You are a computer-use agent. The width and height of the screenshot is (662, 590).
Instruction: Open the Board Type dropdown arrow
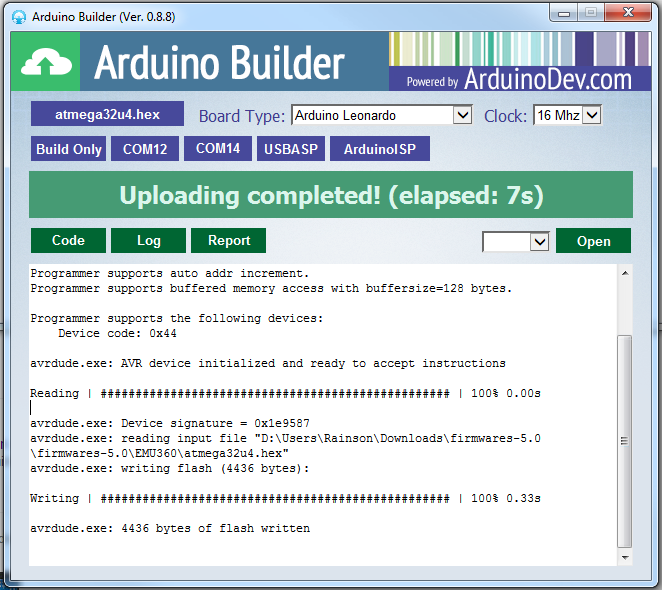point(462,115)
